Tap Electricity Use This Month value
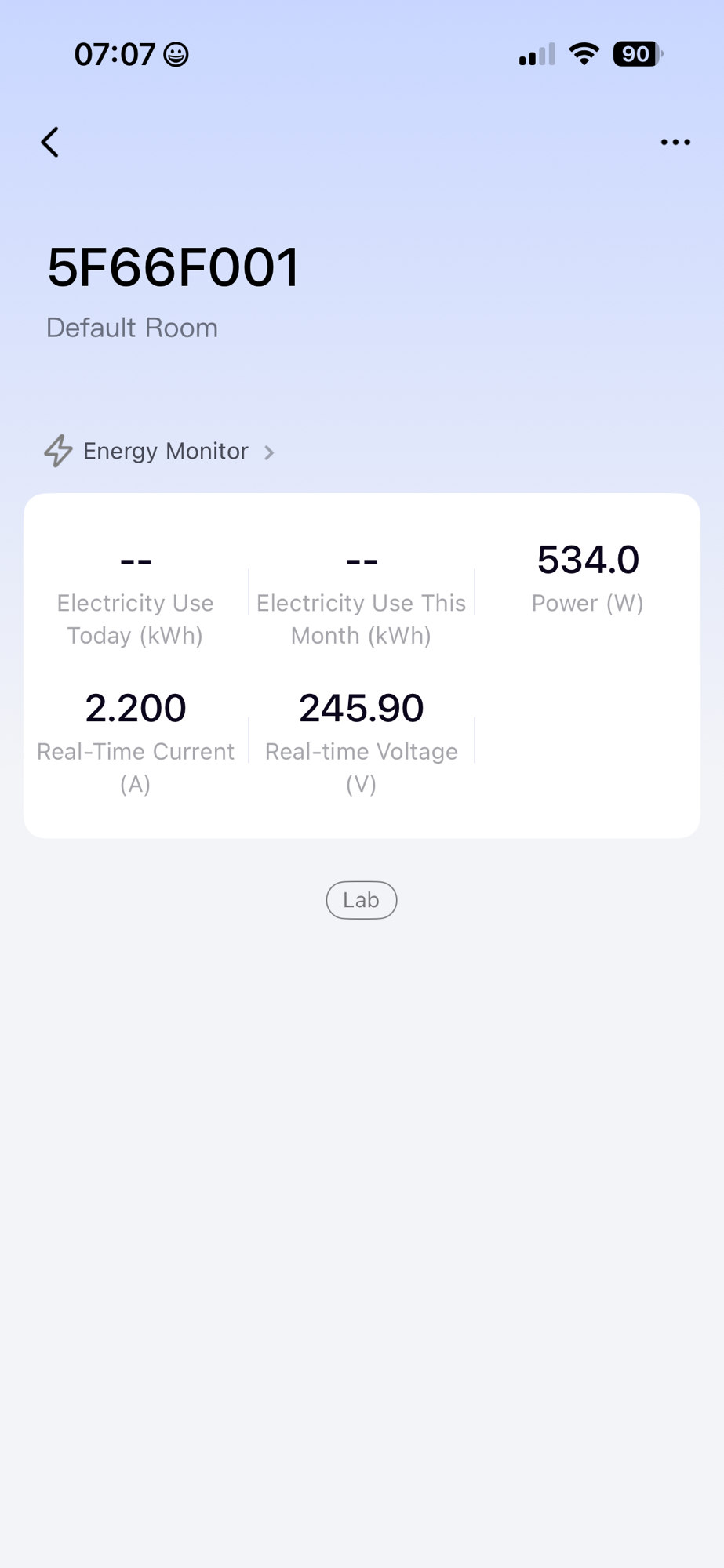The image size is (724, 1568). [362, 561]
